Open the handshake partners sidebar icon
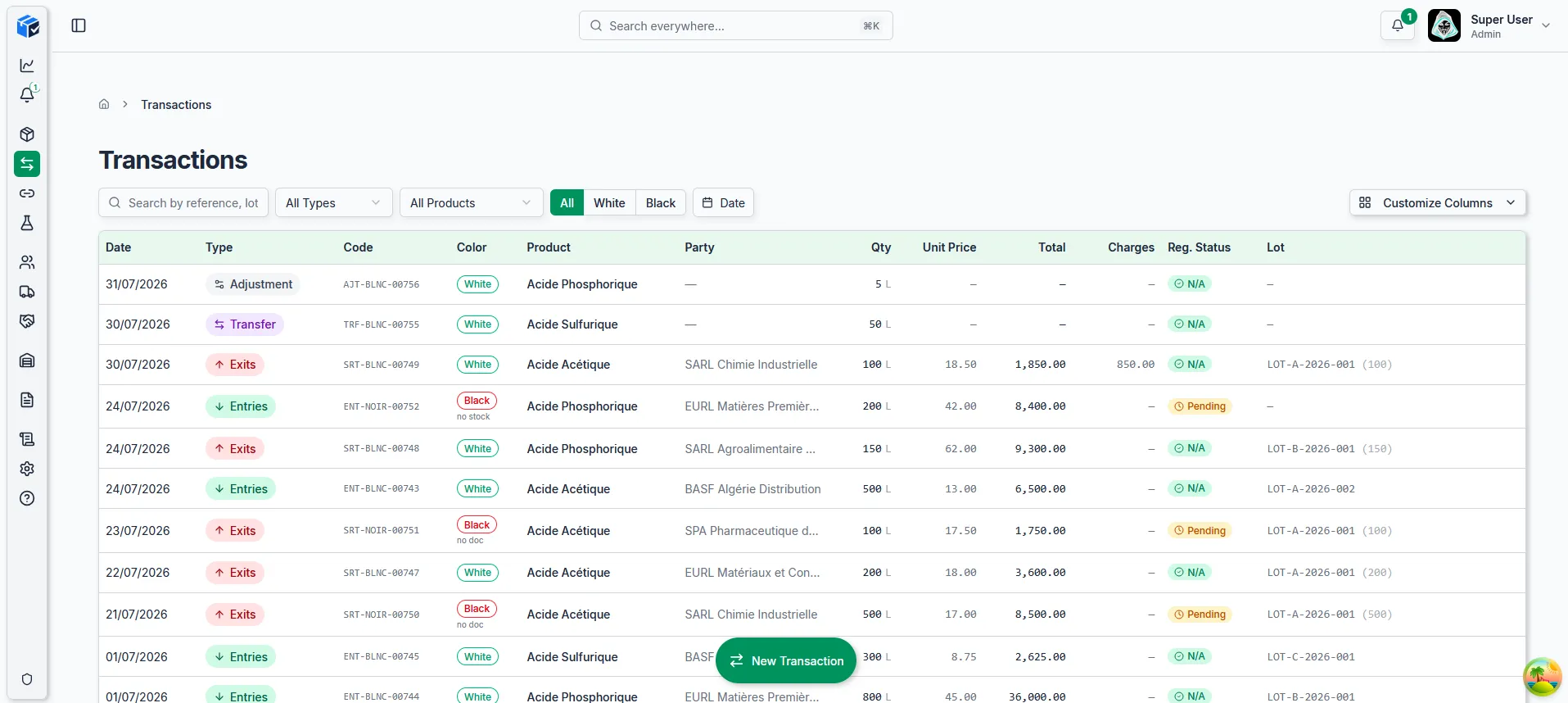This screenshot has width=1568, height=703. coord(27,321)
